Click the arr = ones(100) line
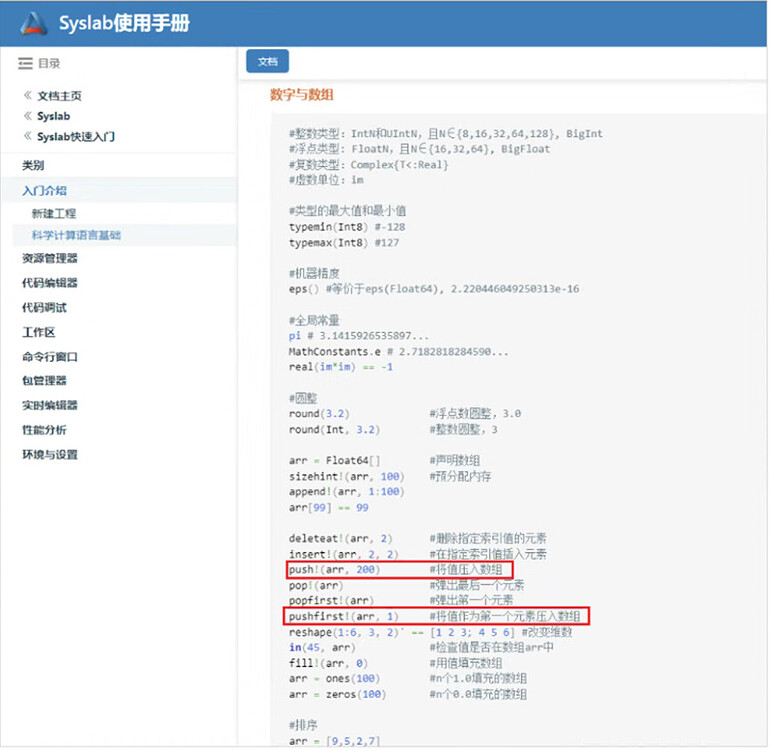The width and height of the screenshot is (771, 750). pyautogui.click(x=408, y=679)
